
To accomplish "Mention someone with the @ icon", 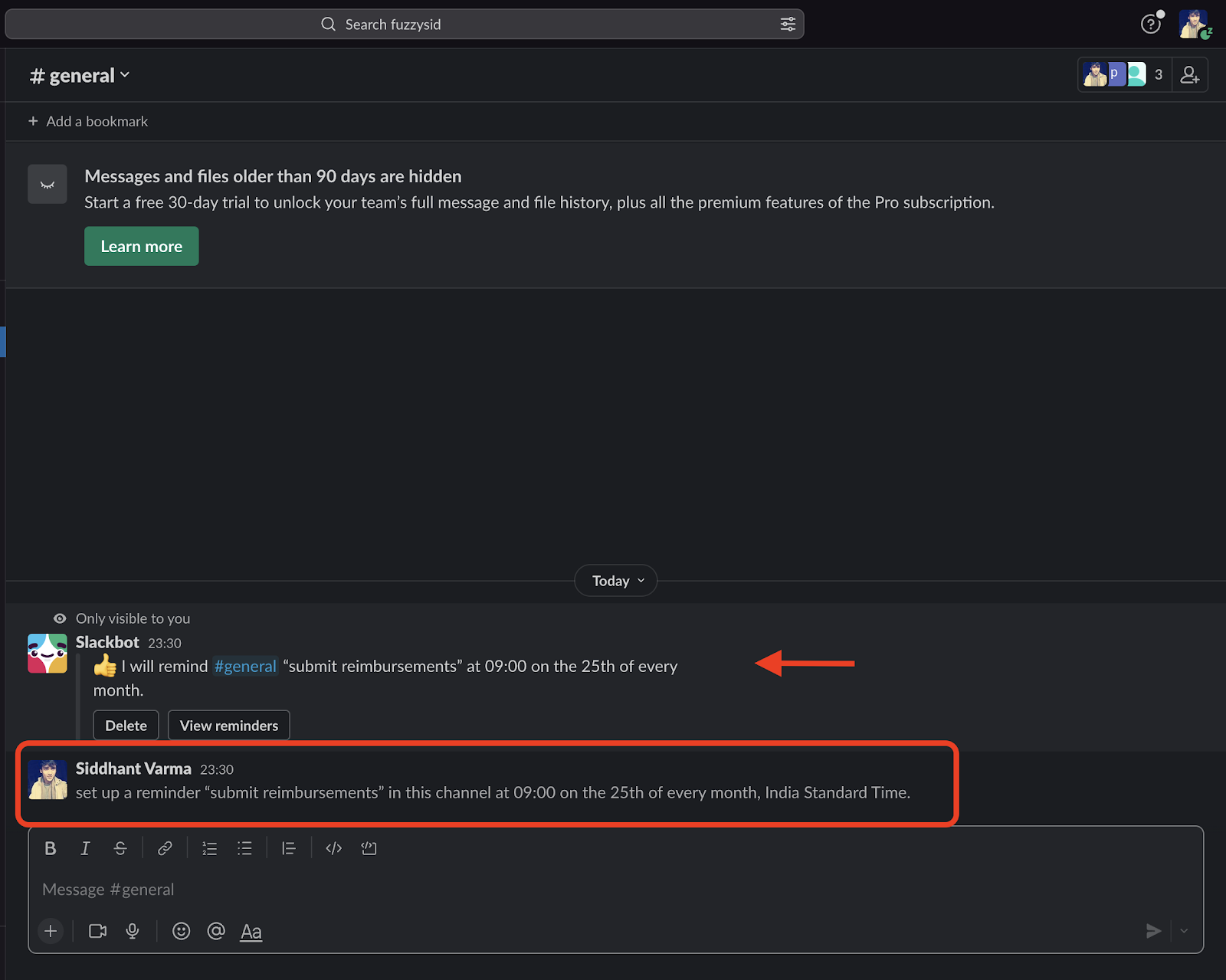I will coord(216,931).
